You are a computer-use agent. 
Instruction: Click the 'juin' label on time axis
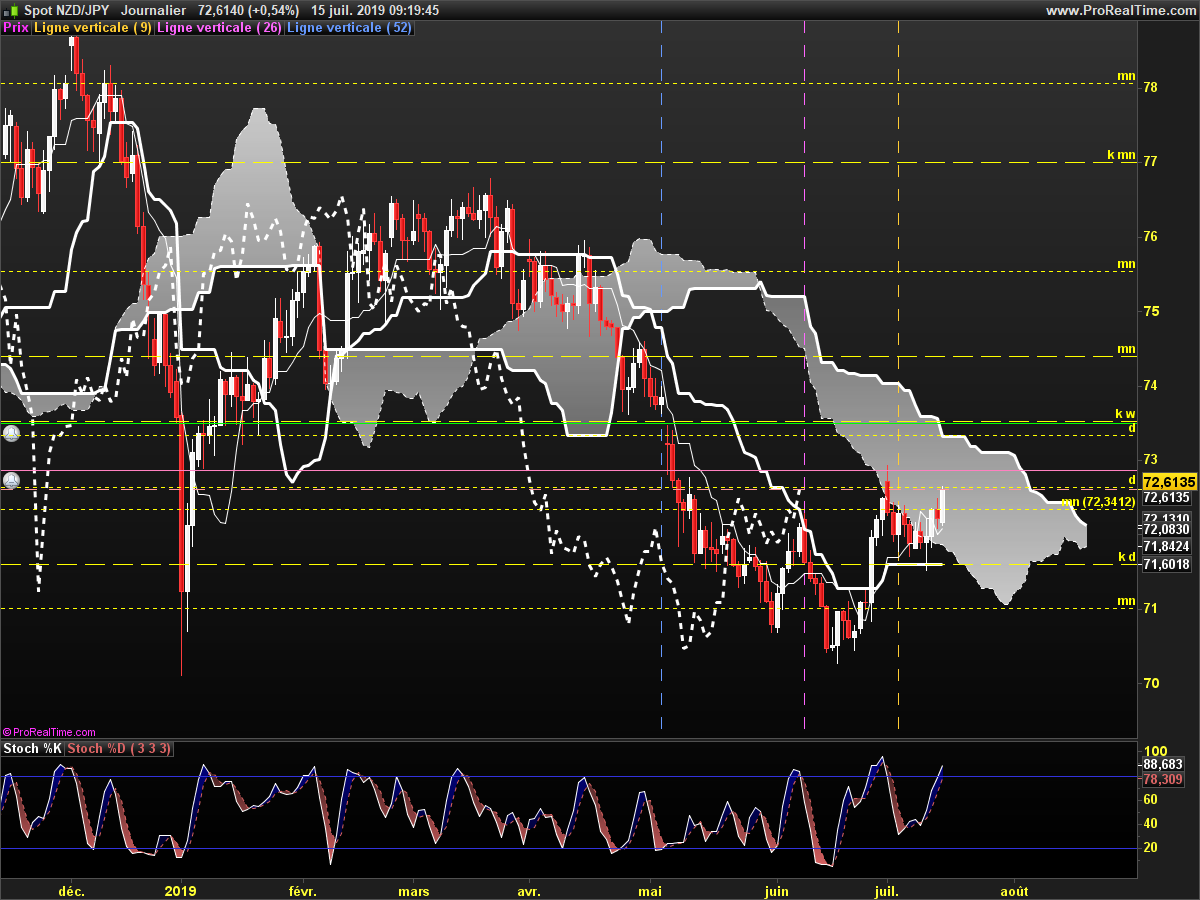pyautogui.click(x=776, y=890)
